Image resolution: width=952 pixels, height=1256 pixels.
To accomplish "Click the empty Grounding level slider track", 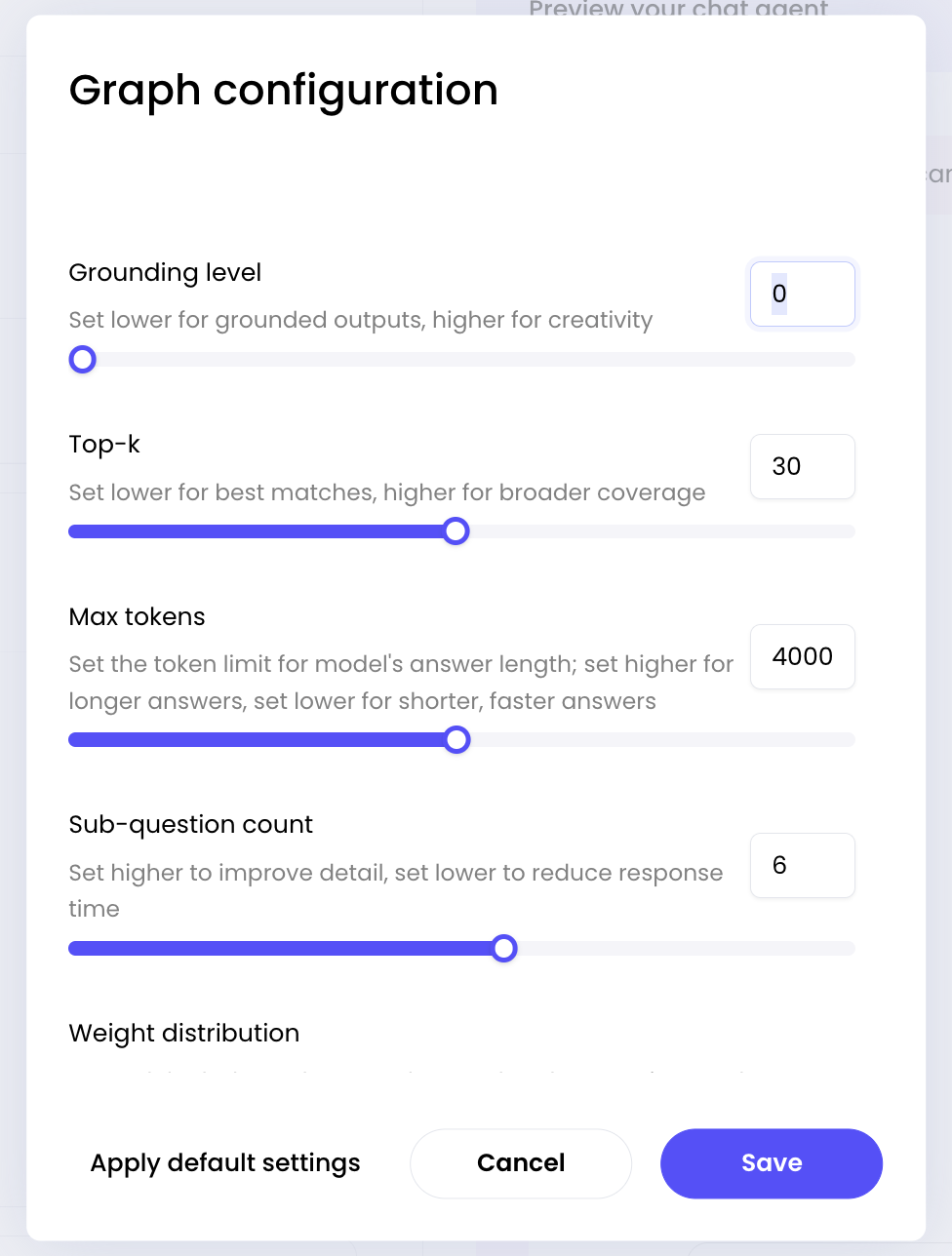I will pyautogui.click(x=468, y=360).
